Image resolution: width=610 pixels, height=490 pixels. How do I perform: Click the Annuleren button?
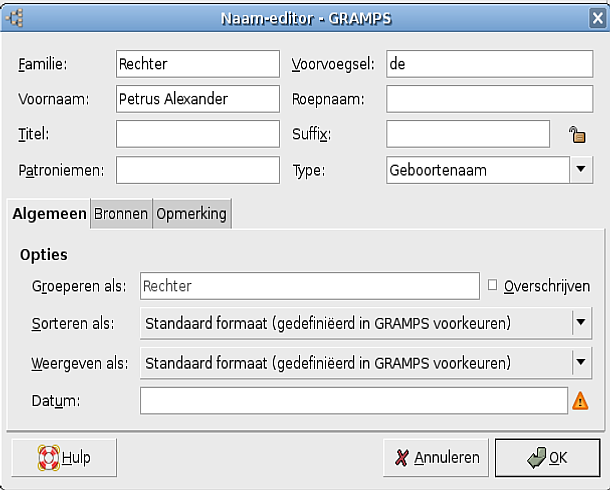coord(436,457)
